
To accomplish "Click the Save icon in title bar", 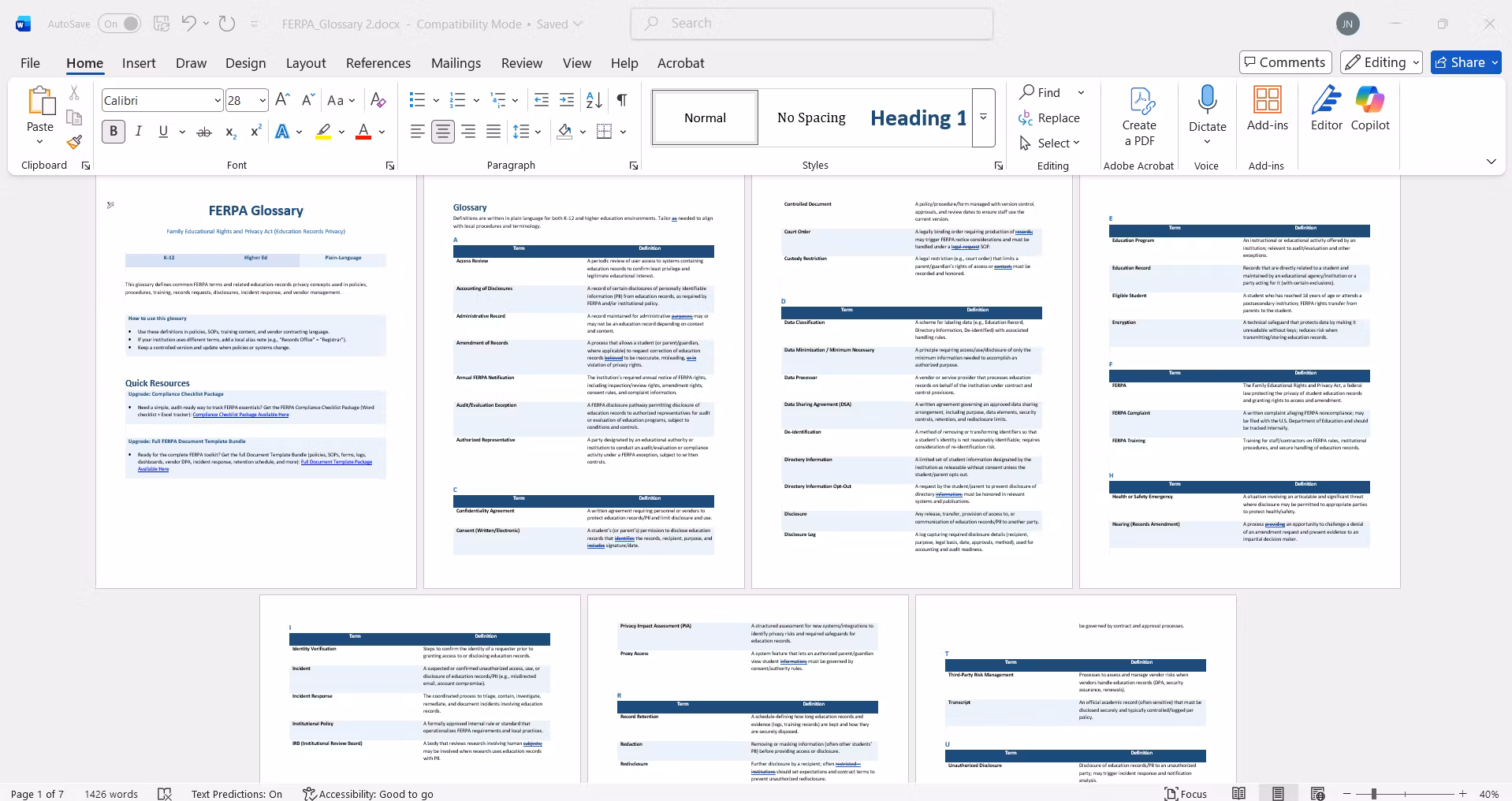I will (x=162, y=24).
